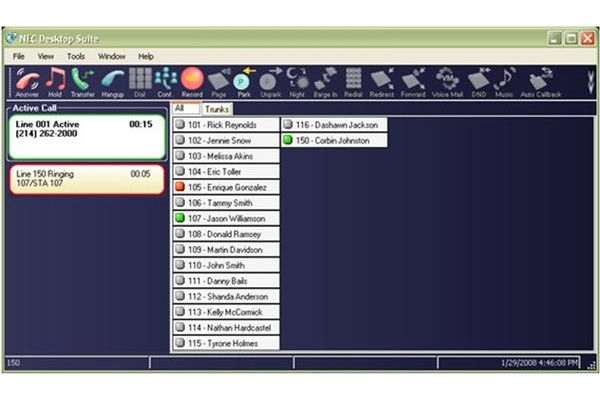
Task: Open the View menu
Action: click(x=46, y=56)
